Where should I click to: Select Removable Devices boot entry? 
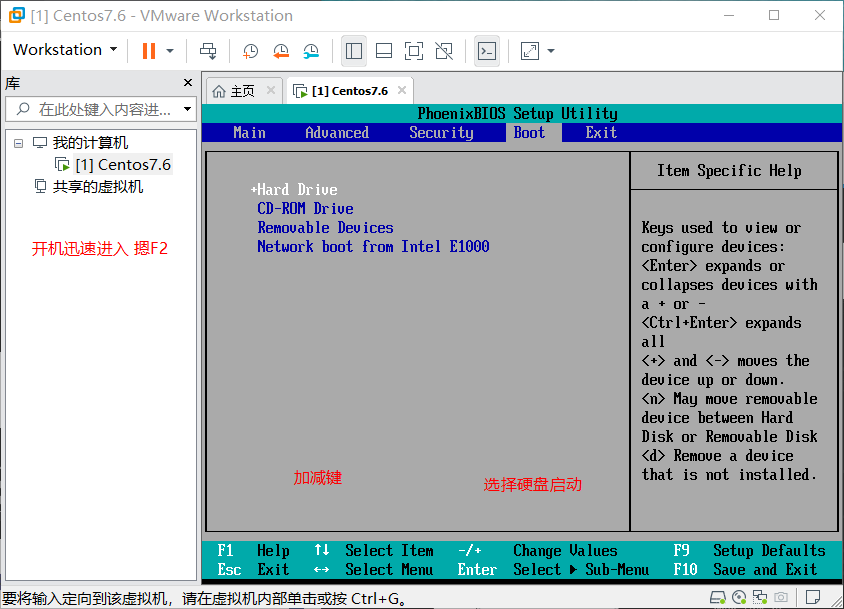tap(325, 228)
